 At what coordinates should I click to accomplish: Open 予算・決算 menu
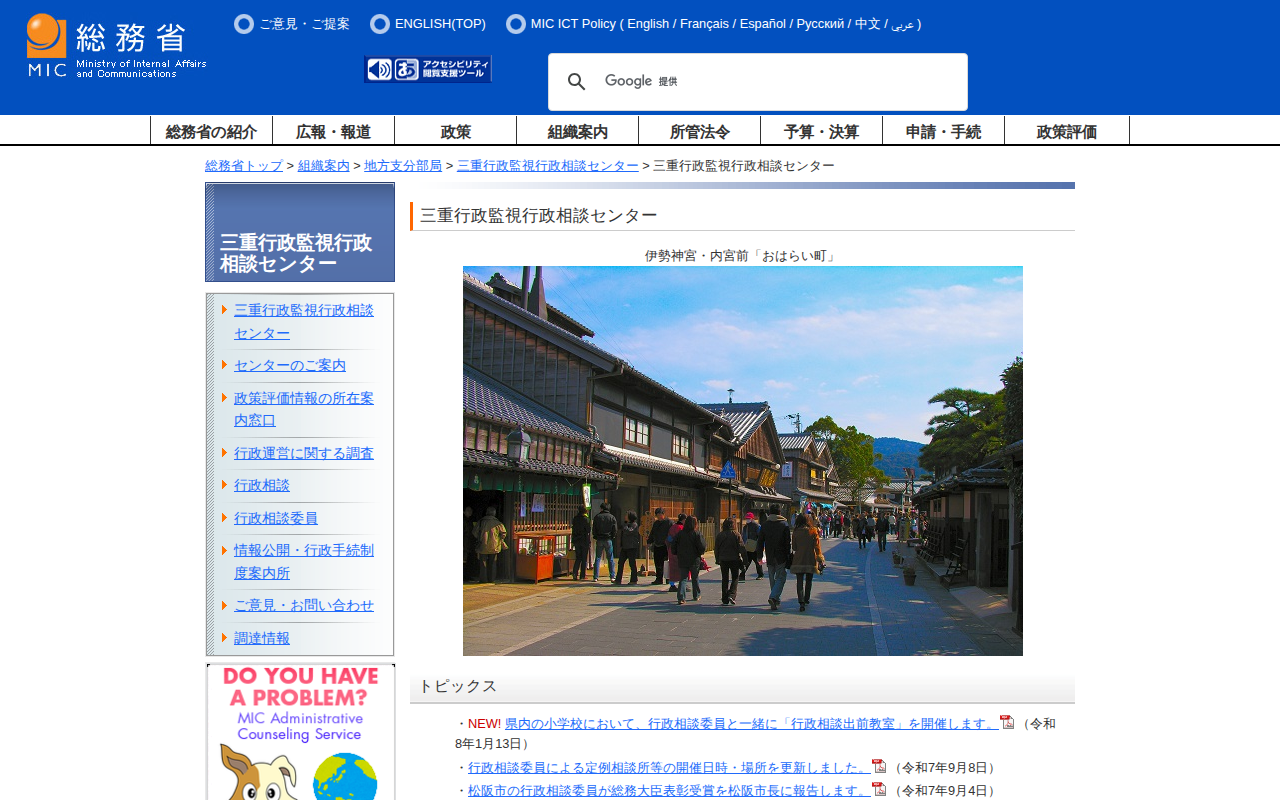821,131
